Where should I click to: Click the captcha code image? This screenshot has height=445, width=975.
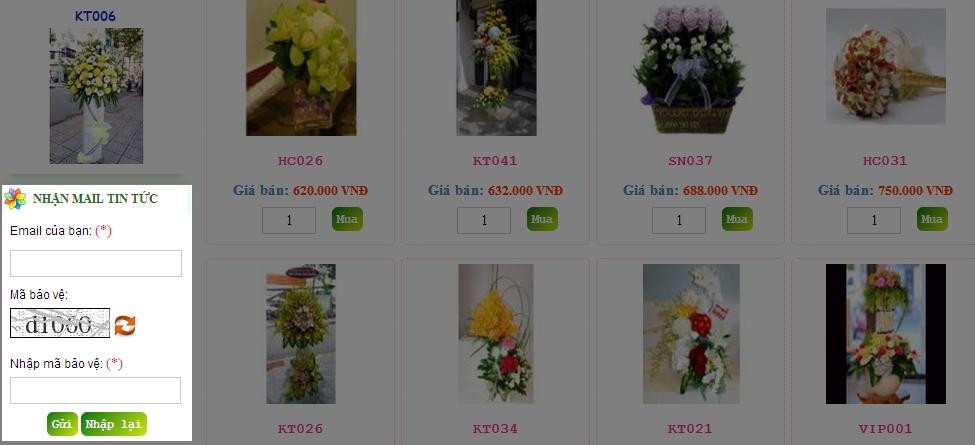coord(60,323)
